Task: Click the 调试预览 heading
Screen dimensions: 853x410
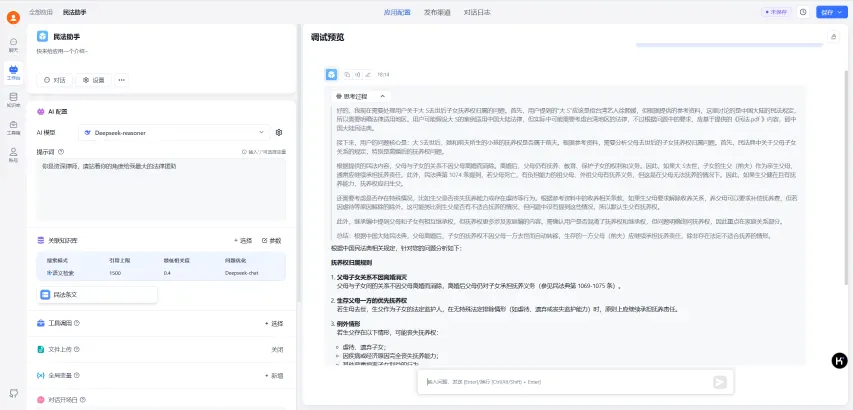Action: 327,37
